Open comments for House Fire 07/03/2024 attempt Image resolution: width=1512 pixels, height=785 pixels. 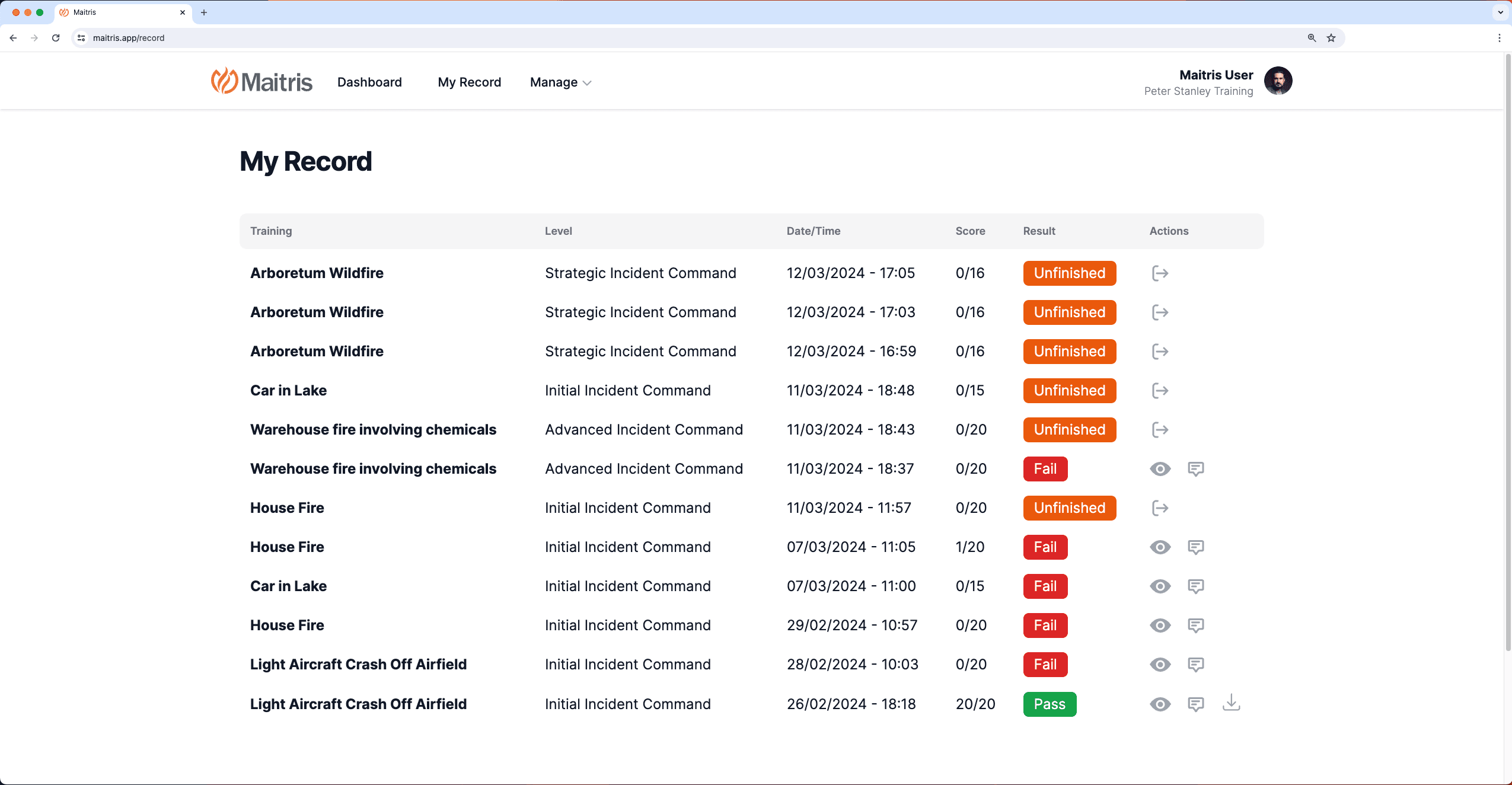coord(1195,547)
